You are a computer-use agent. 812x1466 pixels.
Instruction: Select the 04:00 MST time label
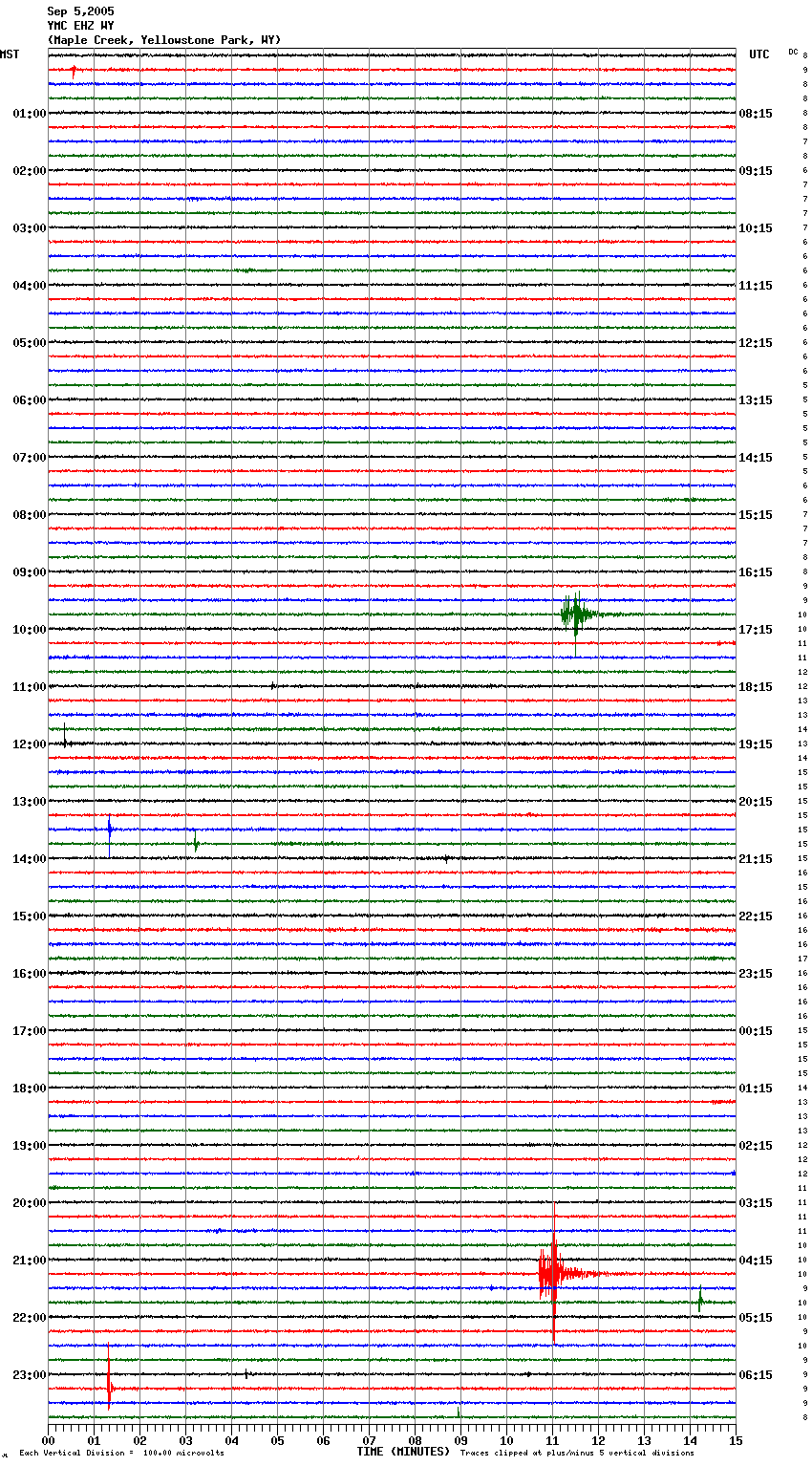30,286
